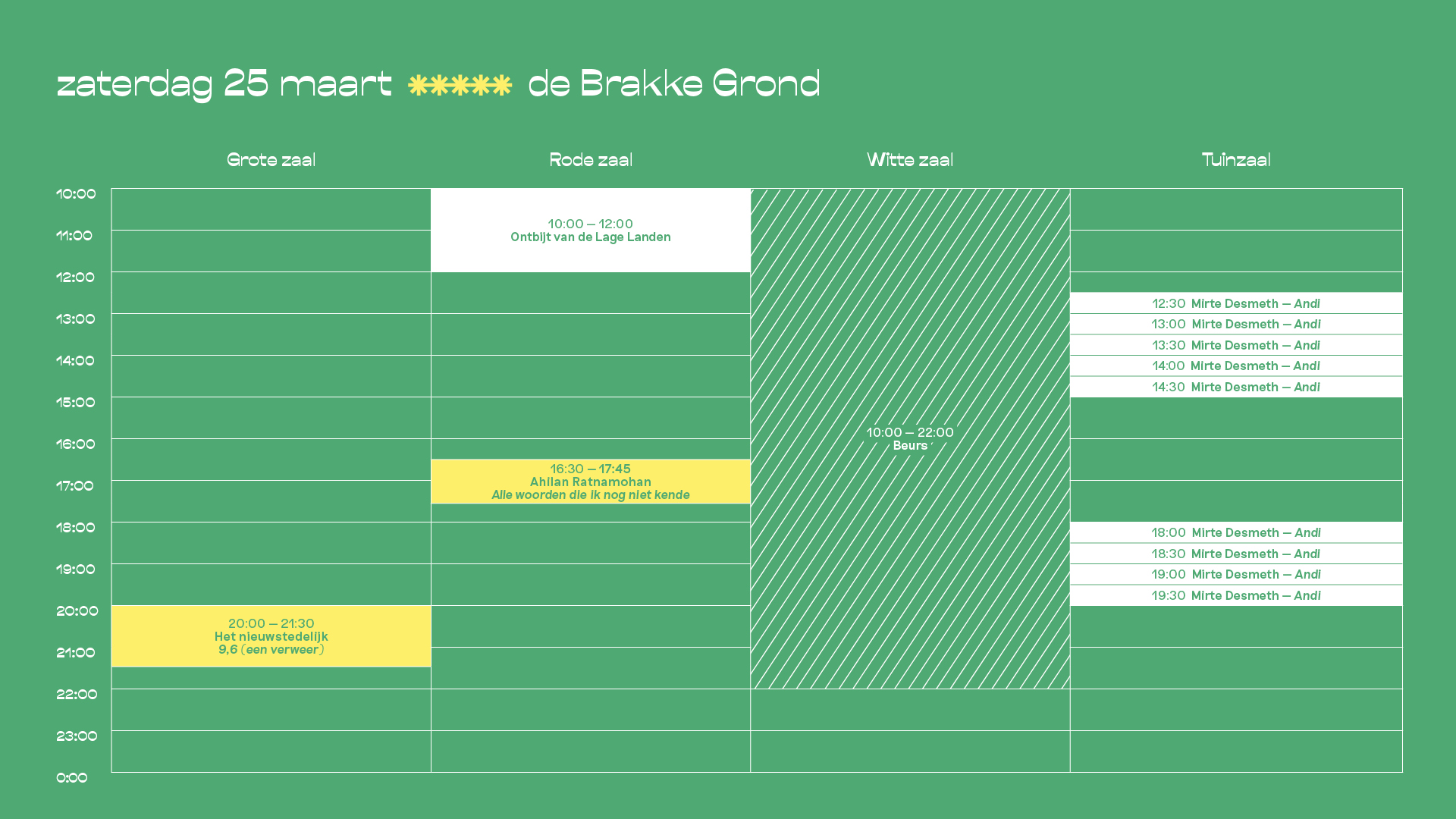Select the Rode zaal column header

click(591, 160)
